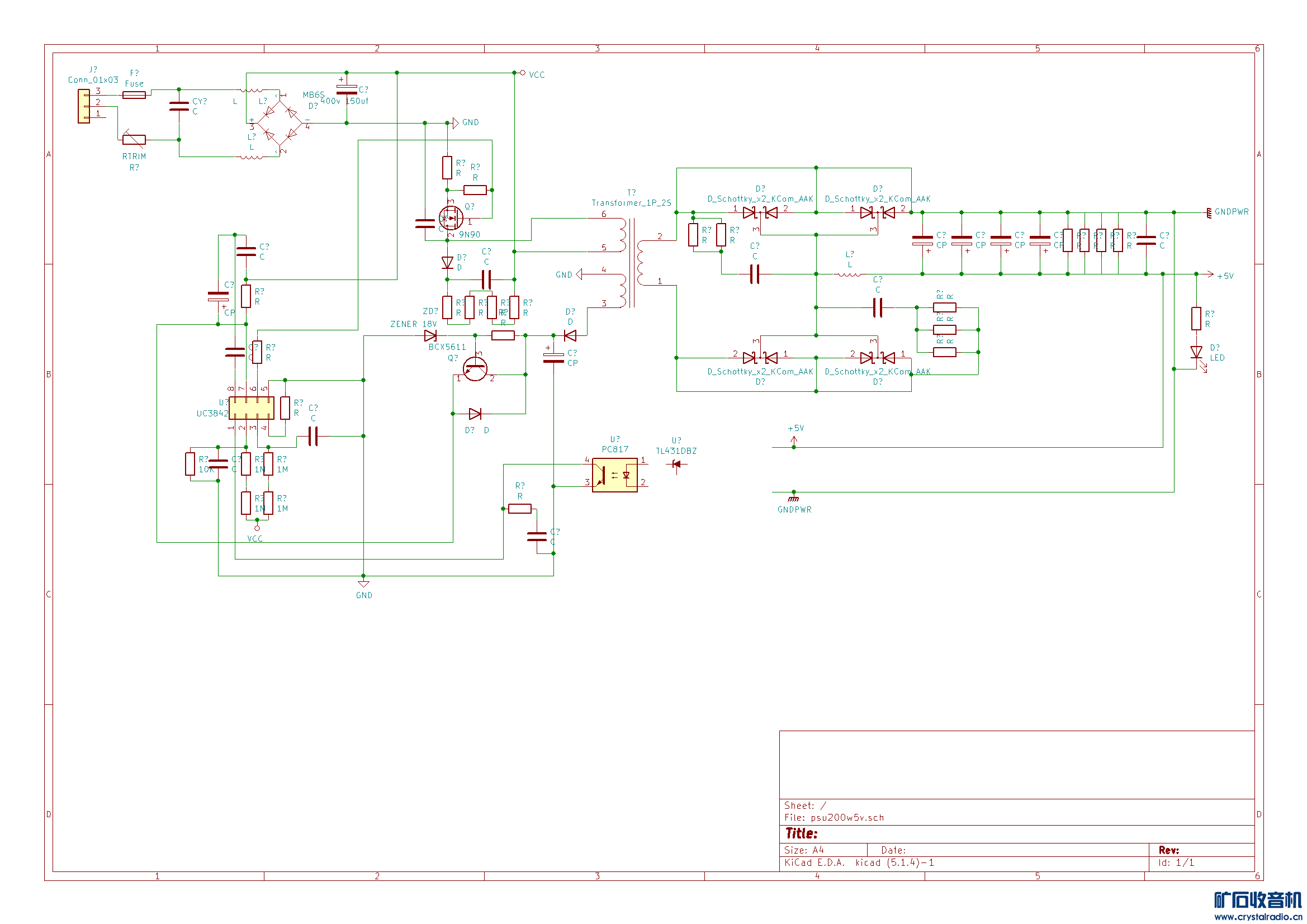Click the Fuse F? component
This screenshot has height=924, width=1307.
(134, 95)
